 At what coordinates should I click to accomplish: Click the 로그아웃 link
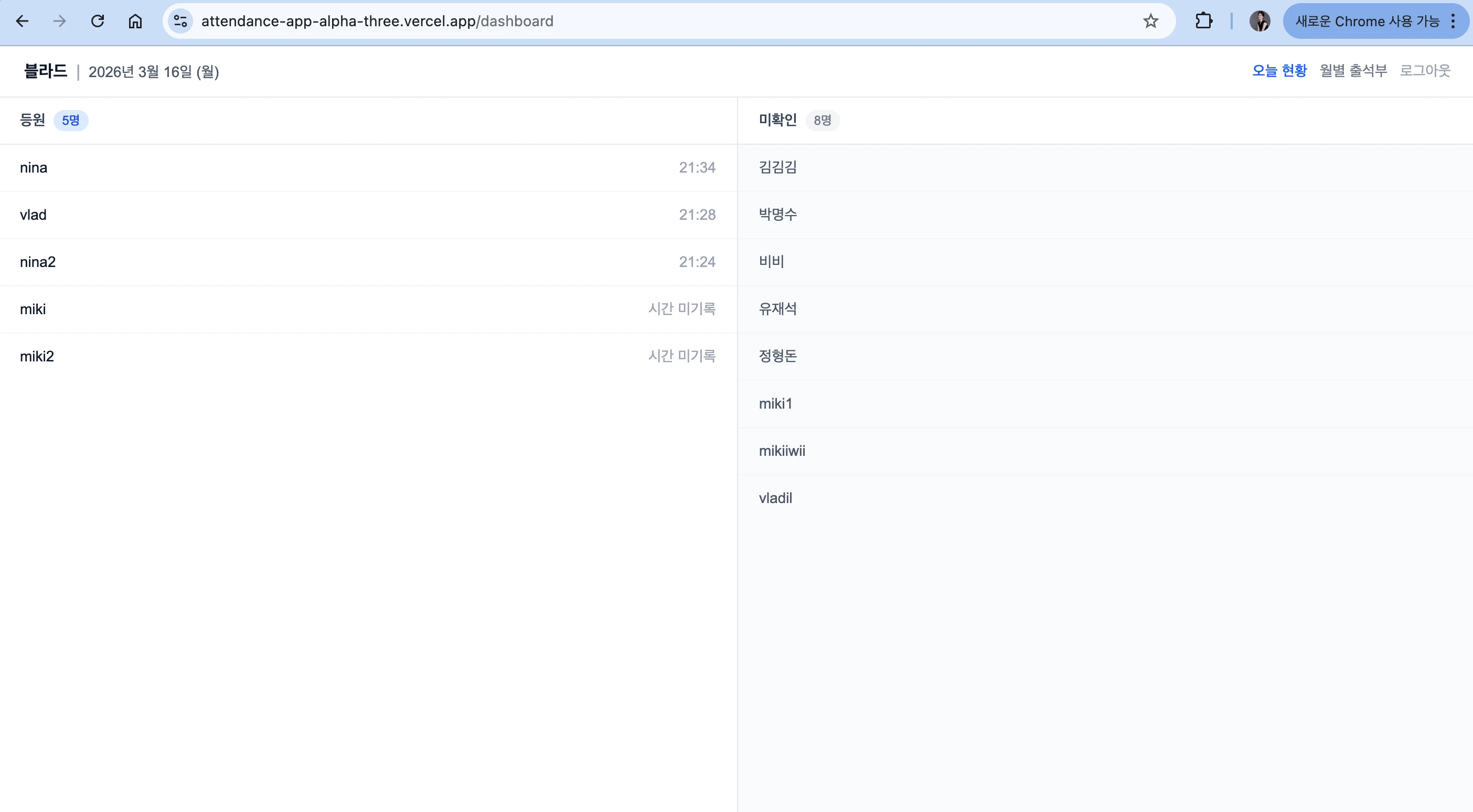pos(1425,71)
